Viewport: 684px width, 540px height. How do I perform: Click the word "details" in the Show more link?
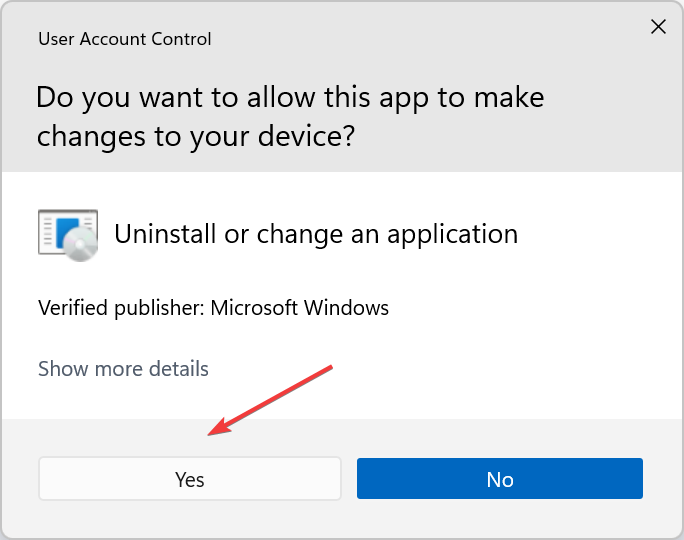tap(176, 369)
